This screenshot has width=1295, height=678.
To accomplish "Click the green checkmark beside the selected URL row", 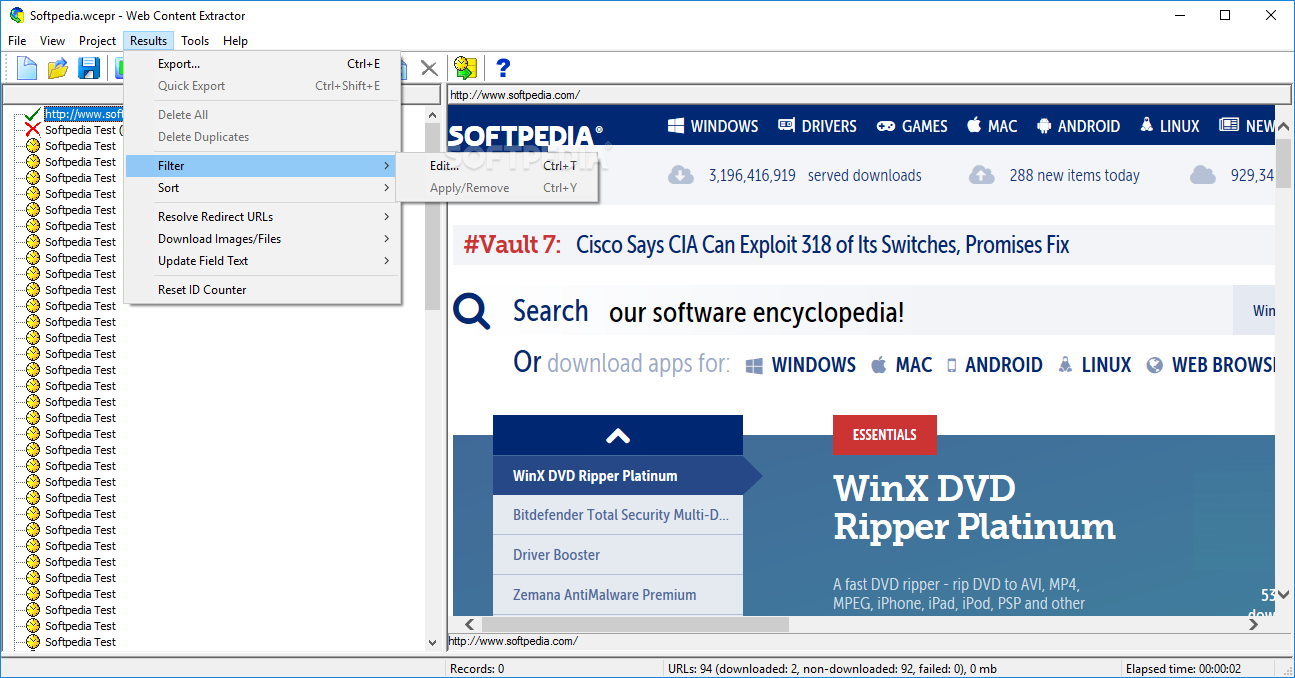I will pyautogui.click(x=33, y=114).
